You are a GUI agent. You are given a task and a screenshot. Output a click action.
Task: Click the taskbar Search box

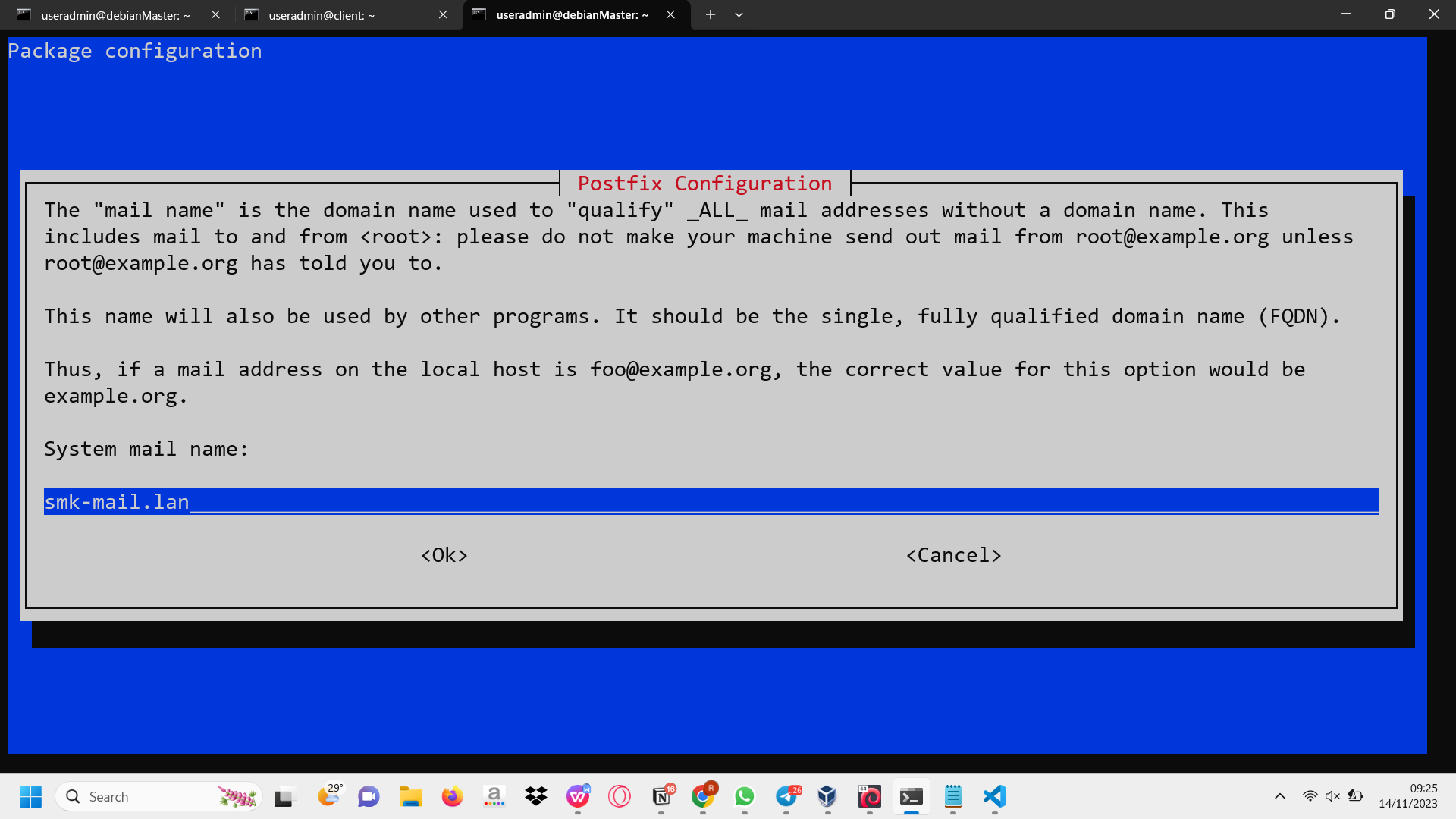pos(159,796)
